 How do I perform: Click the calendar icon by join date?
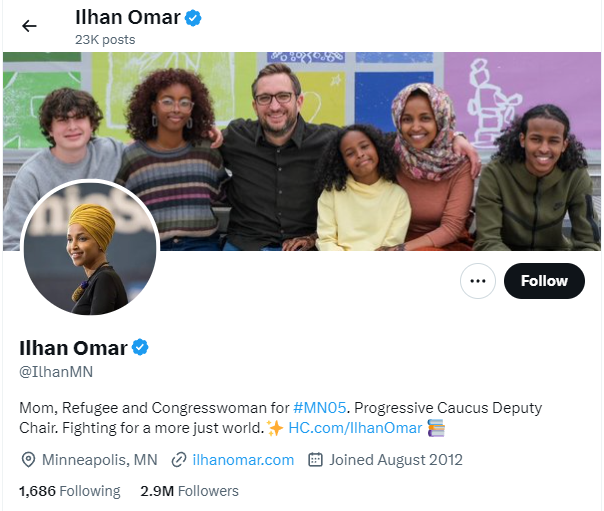315,460
